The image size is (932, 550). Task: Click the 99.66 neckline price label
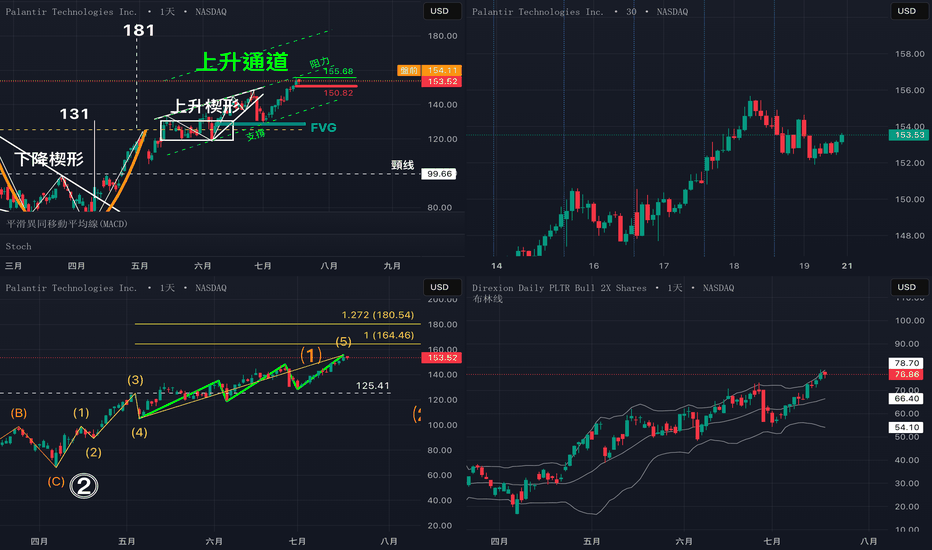coord(439,174)
